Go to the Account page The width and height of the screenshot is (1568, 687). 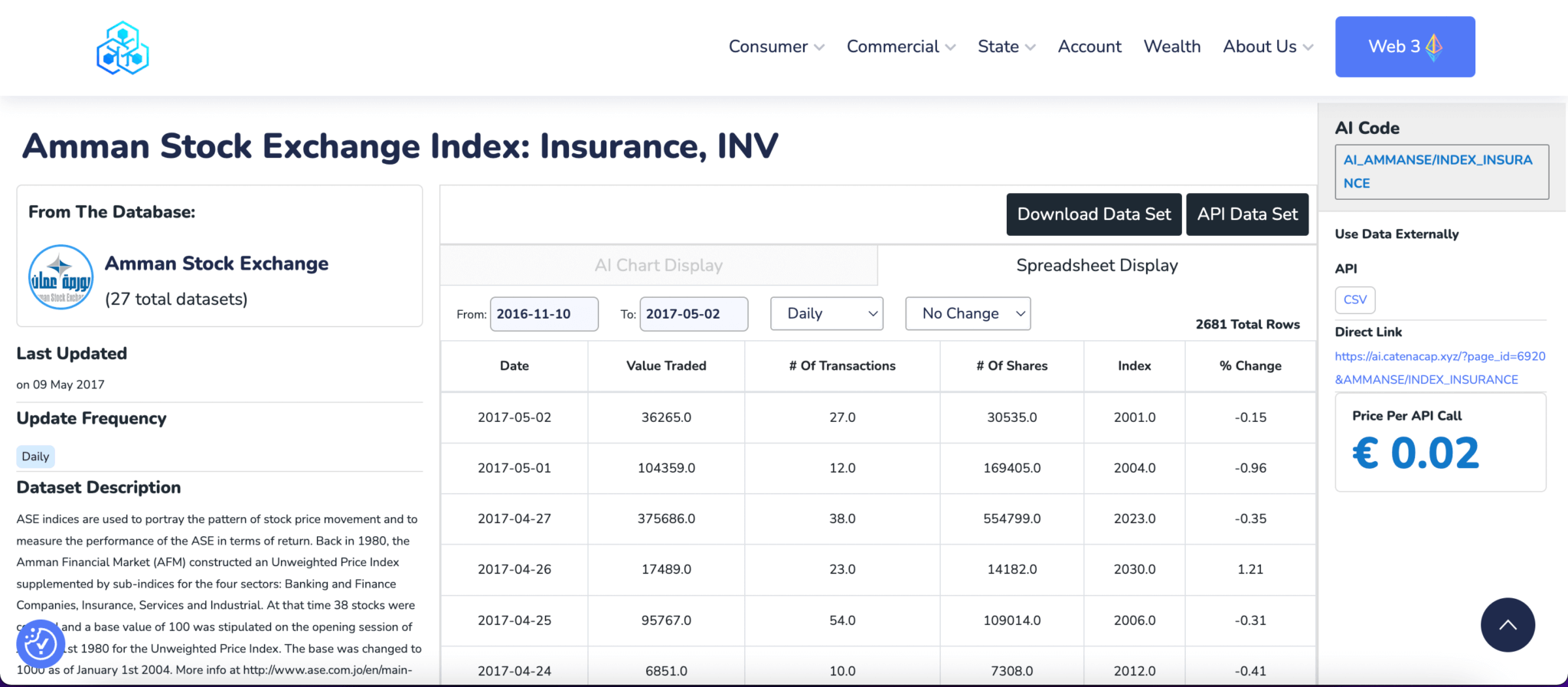tap(1089, 47)
